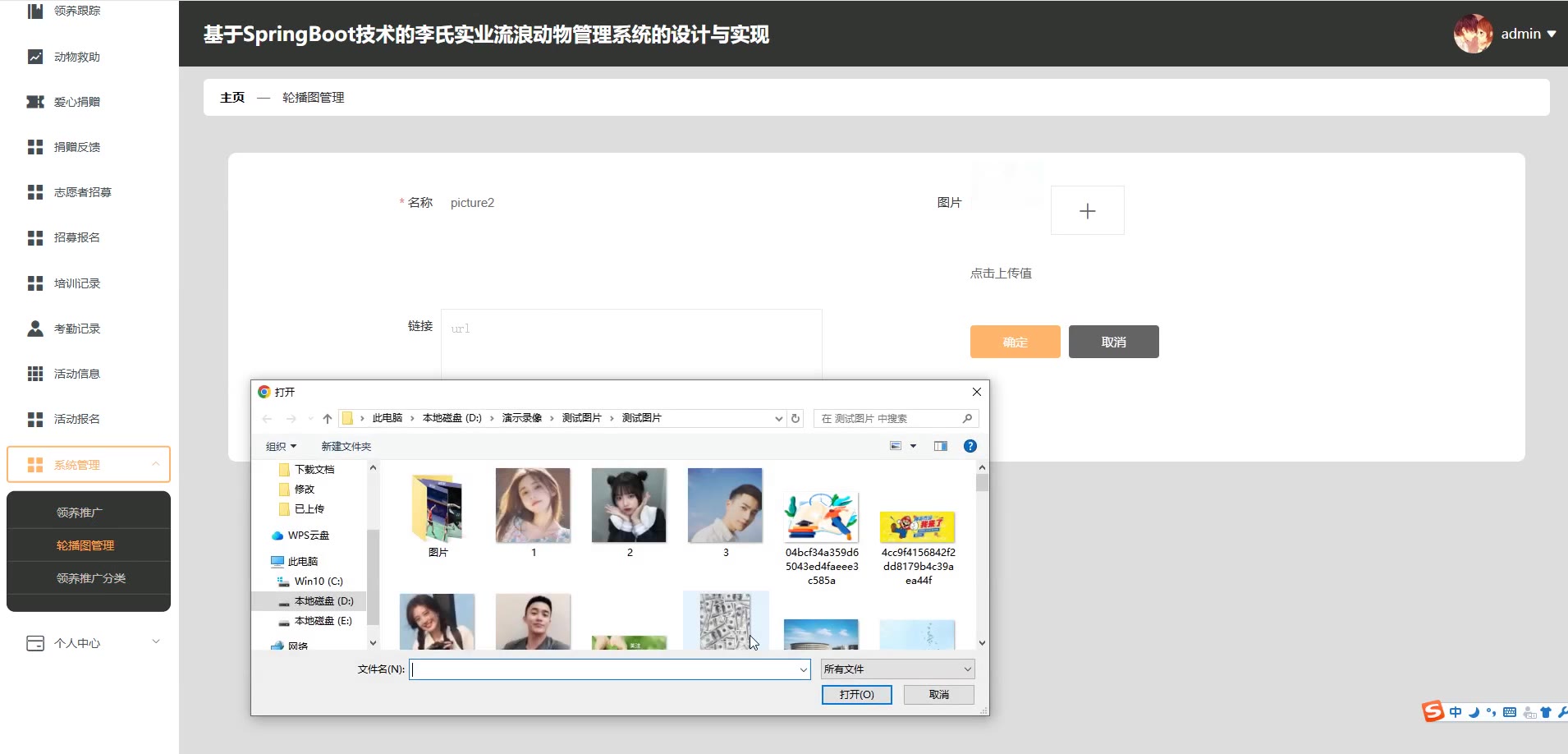This screenshot has height=754, width=1568.
Task: Click the 活动信息 grid icon
Action: tap(35, 374)
